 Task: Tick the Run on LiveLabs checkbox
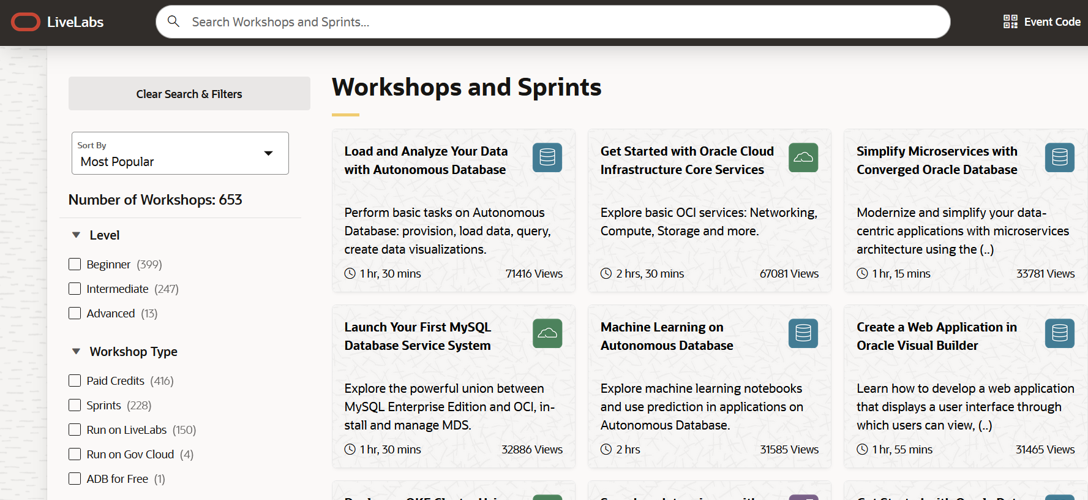pyautogui.click(x=75, y=430)
